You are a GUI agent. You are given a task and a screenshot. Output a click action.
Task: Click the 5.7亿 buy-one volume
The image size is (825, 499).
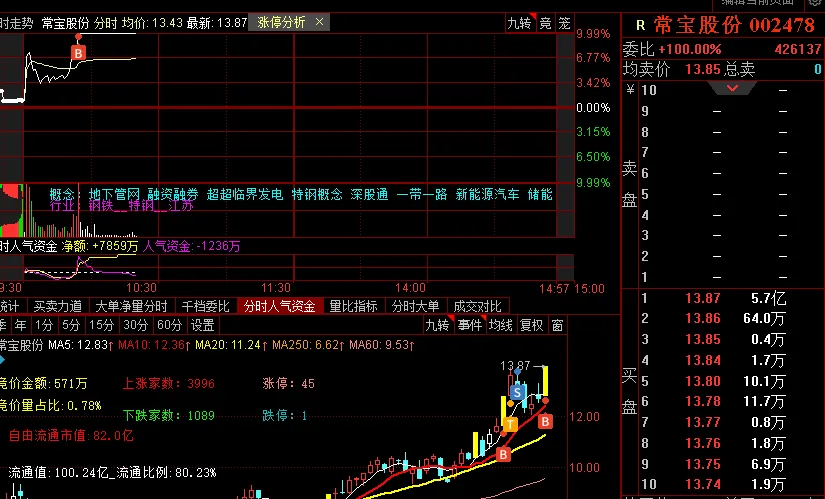tap(768, 298)
